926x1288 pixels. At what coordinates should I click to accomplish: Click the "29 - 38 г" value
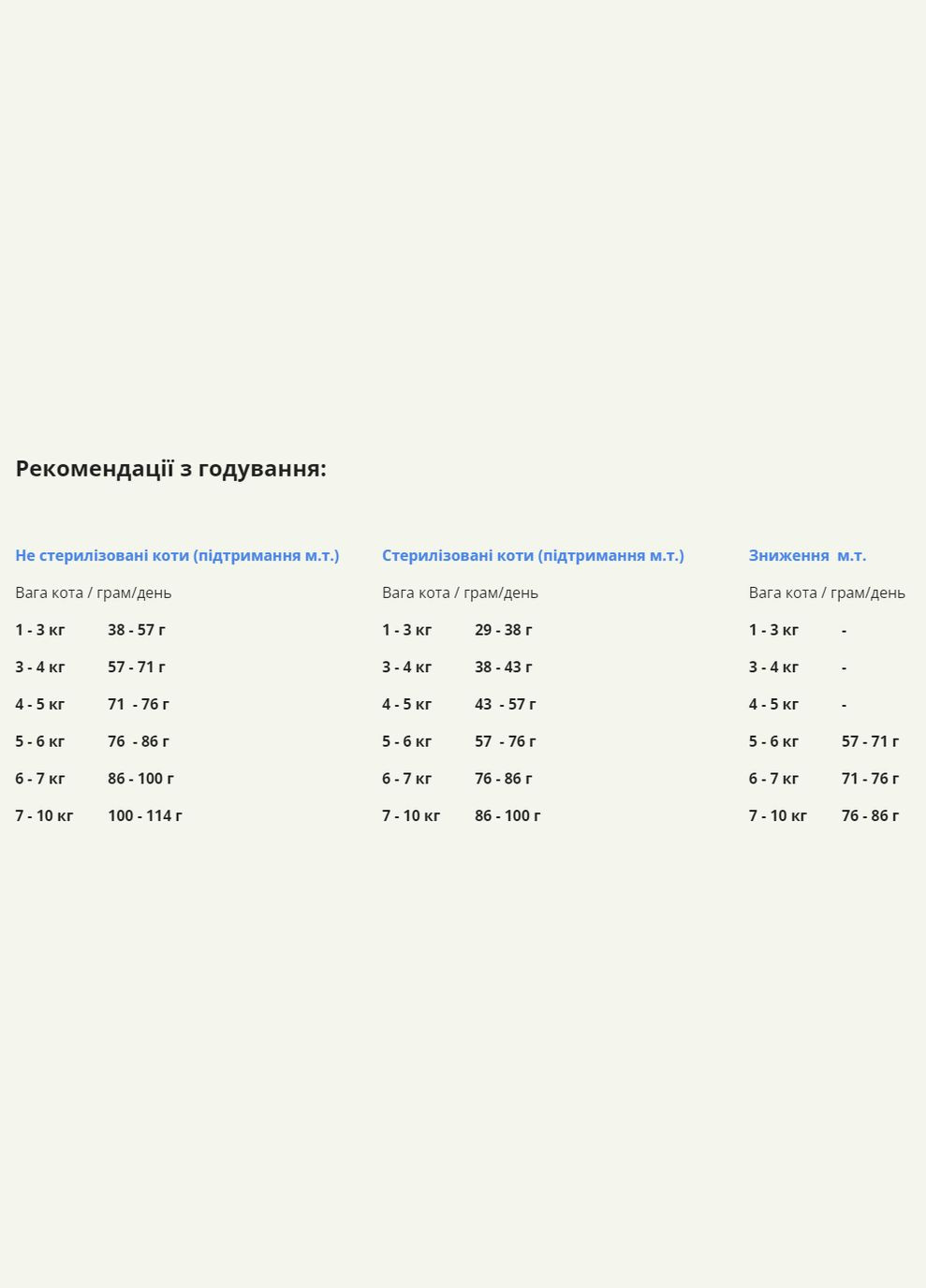(504, 630)
